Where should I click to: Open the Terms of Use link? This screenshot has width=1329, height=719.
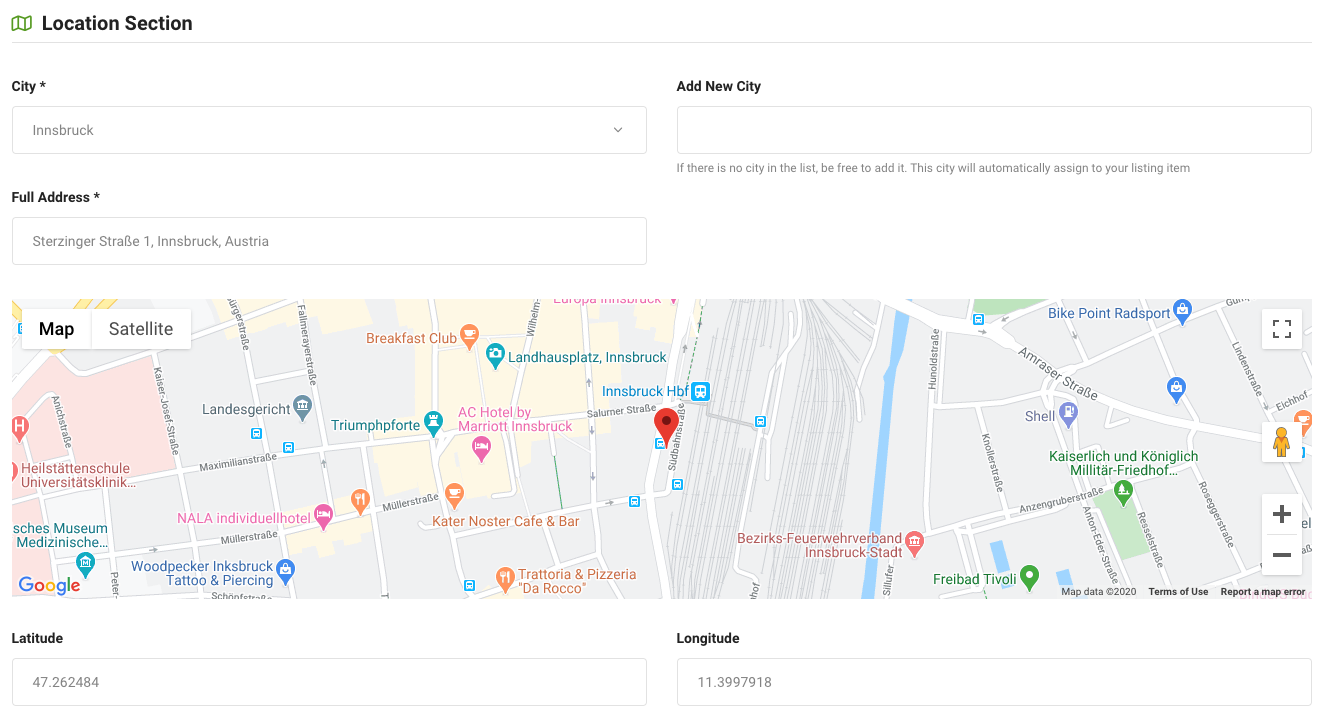point(1178,592)
